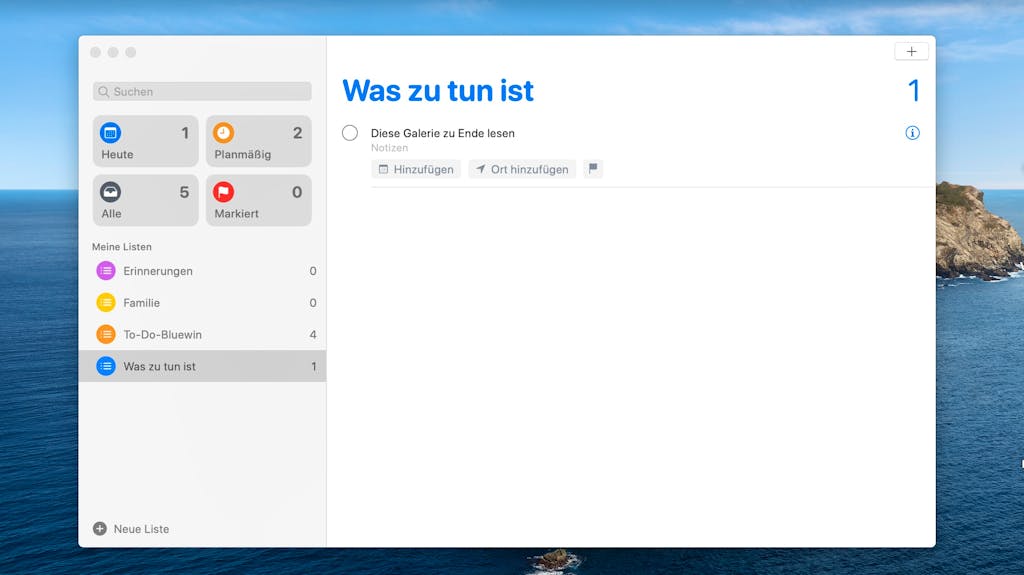Select the To-Do-Bluewin list

click(202, 335)
